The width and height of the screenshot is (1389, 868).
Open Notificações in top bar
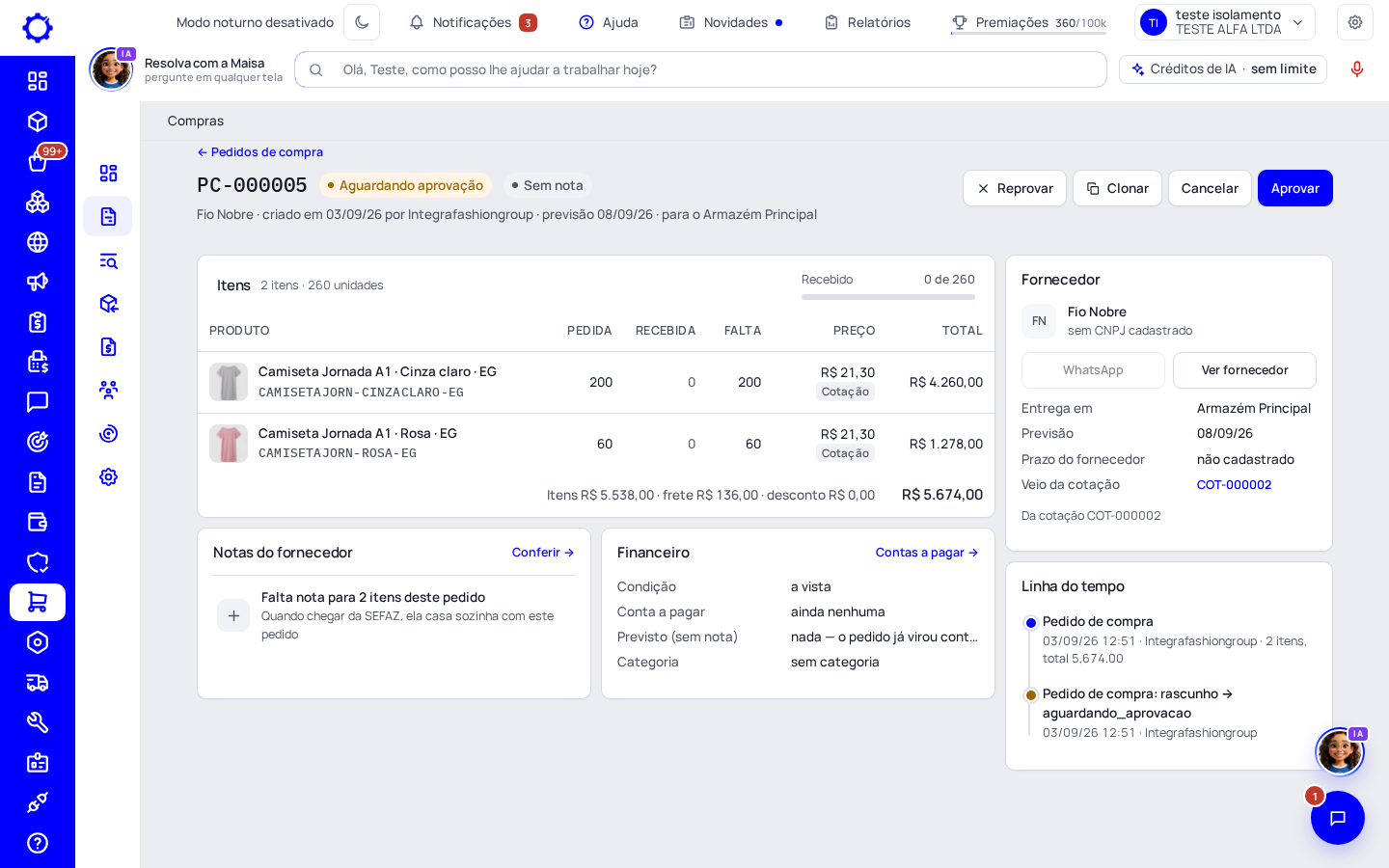(473, 22)
